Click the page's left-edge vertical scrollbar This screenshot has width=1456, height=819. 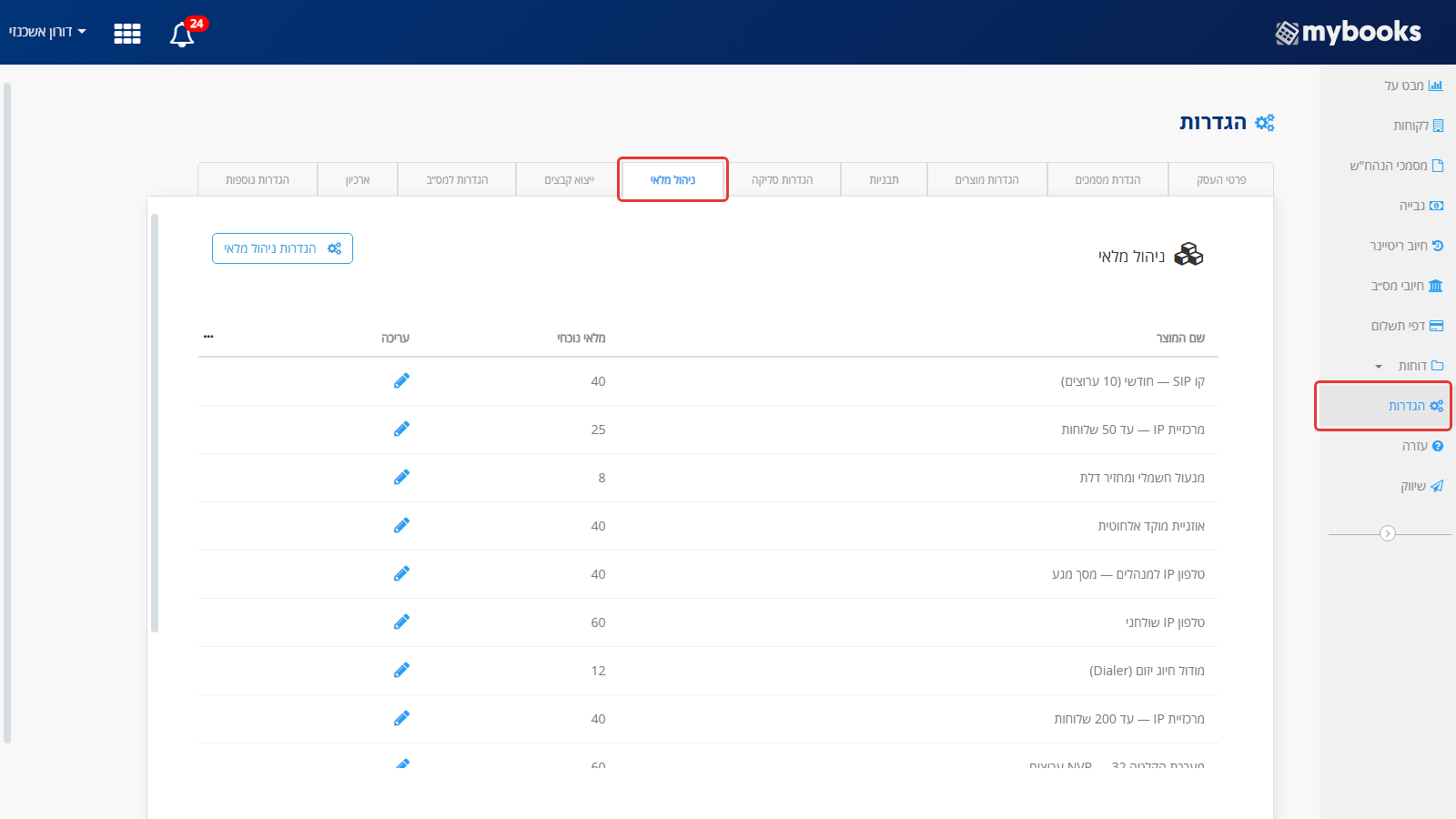pyautogui.click(x=7, y=414)
